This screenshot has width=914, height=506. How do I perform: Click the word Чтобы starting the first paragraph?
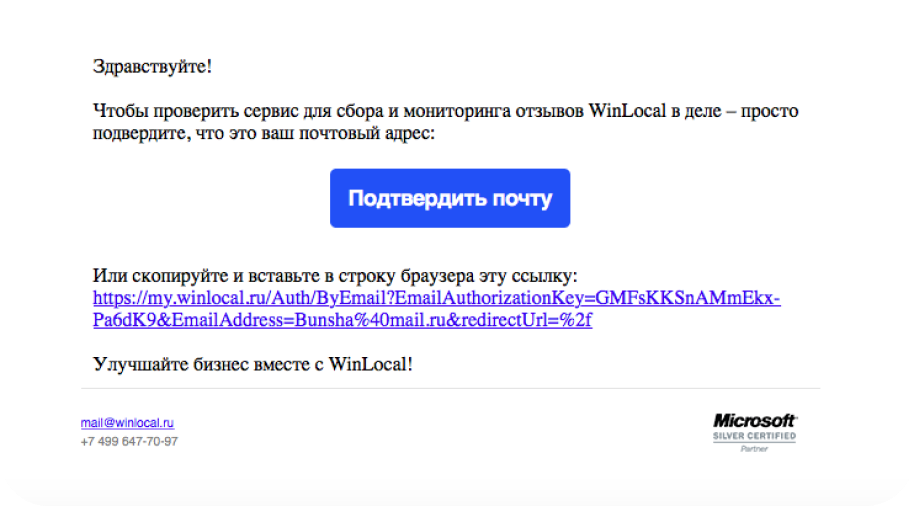[118, 111]
